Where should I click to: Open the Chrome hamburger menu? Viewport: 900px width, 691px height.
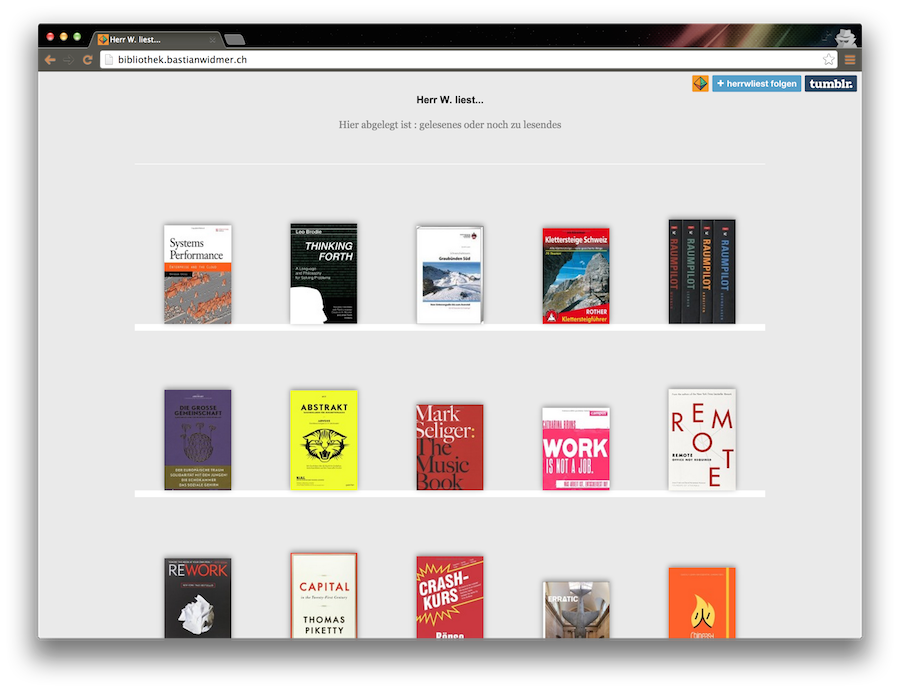pos(850,60)
